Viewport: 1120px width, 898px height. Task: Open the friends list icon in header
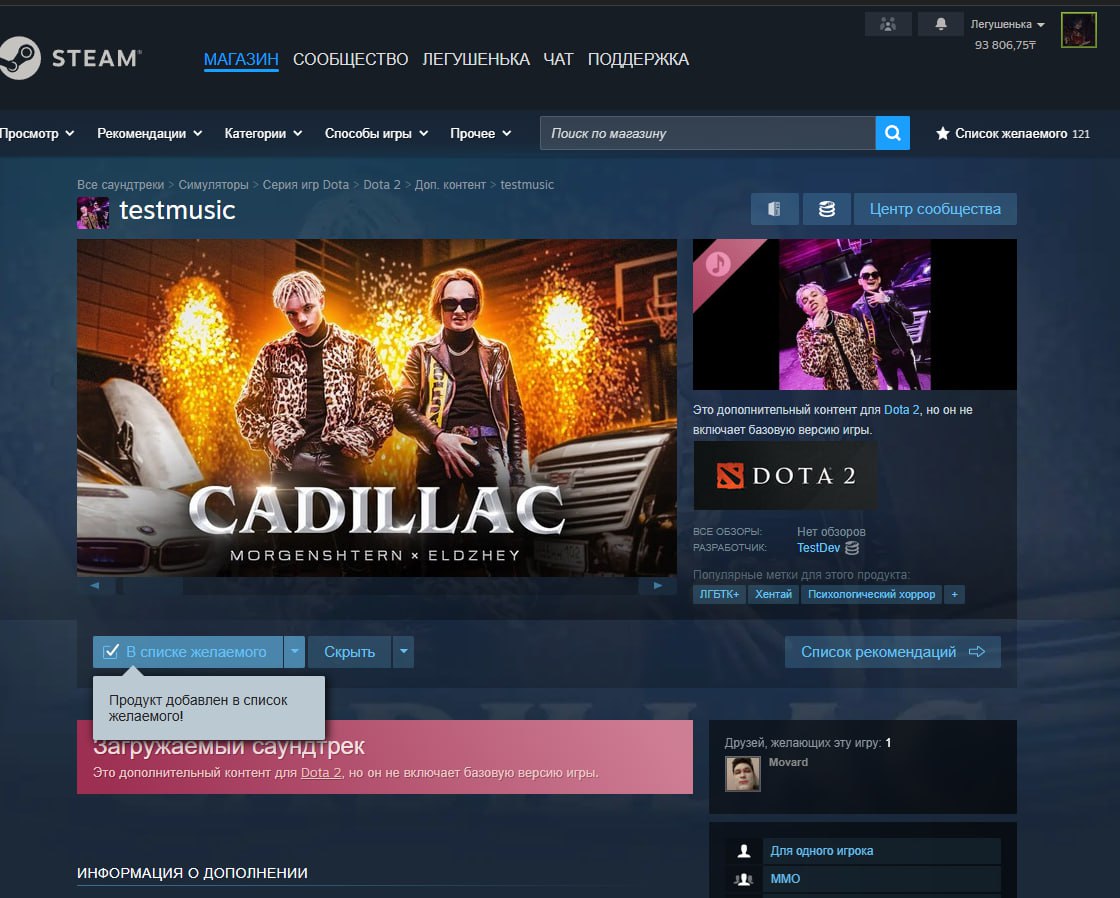click(x=888, y=23)
